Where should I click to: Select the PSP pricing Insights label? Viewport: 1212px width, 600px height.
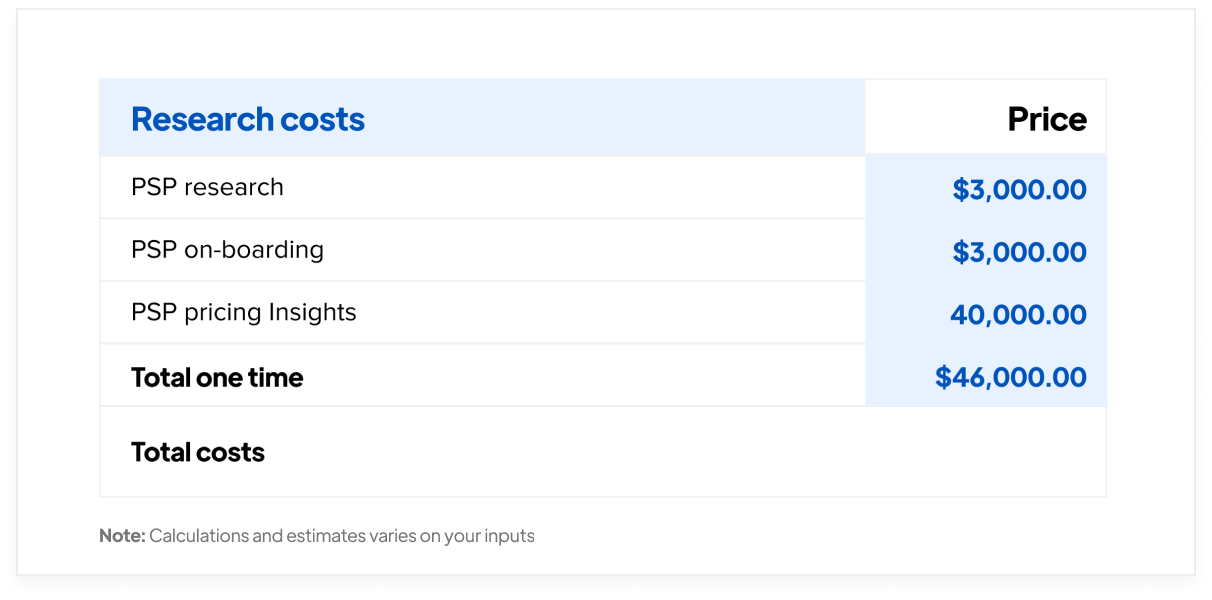243,312
